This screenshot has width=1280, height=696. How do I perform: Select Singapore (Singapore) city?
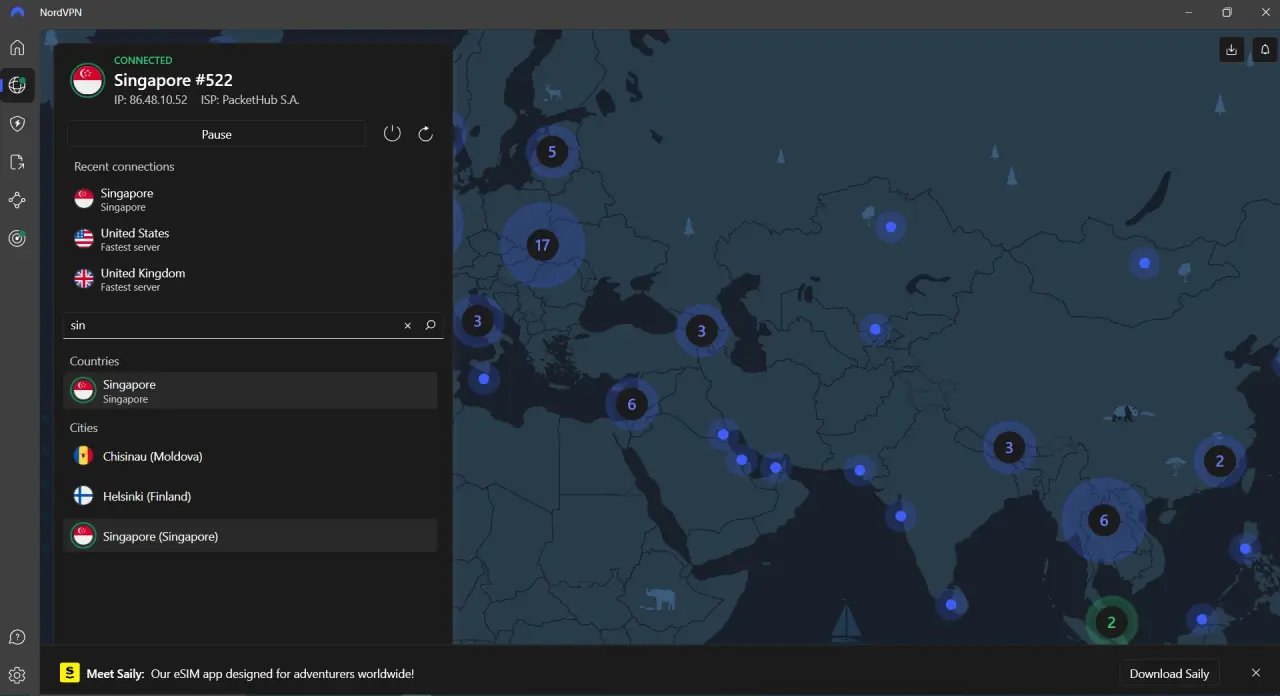pos(250,536)
